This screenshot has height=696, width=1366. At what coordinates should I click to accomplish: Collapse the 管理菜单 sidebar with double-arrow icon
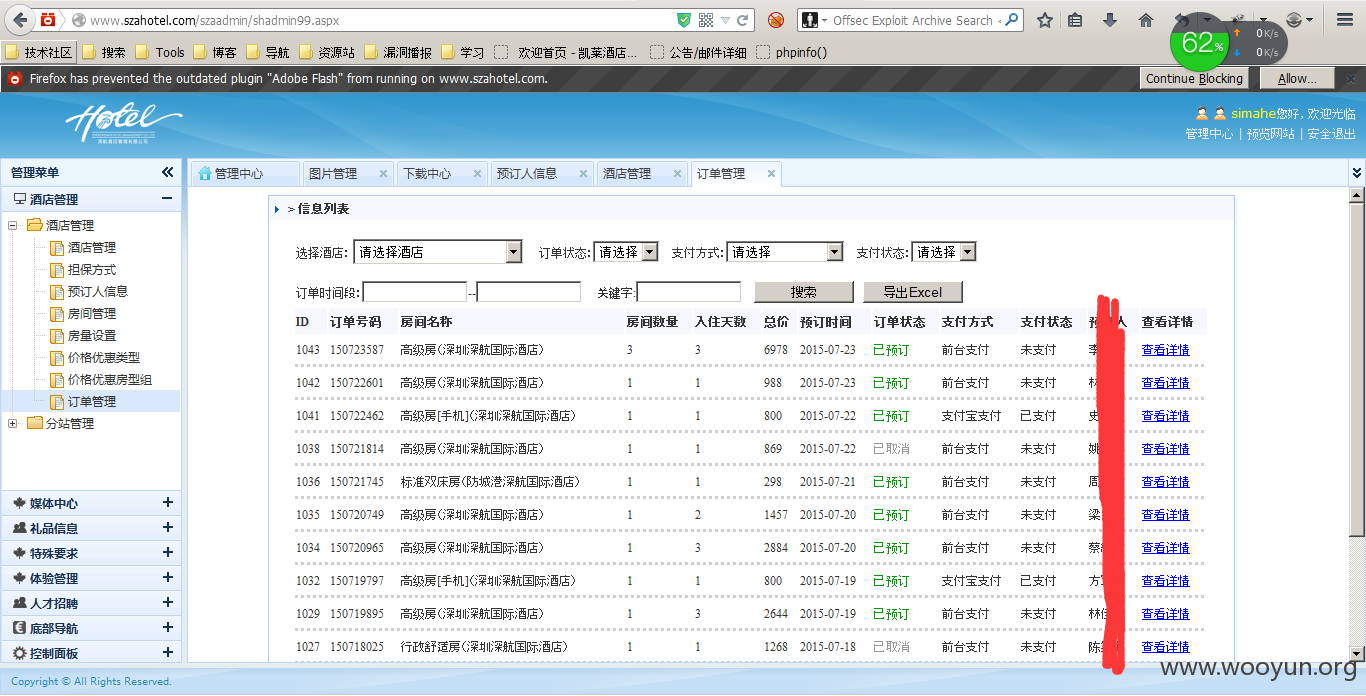point(167,172)
